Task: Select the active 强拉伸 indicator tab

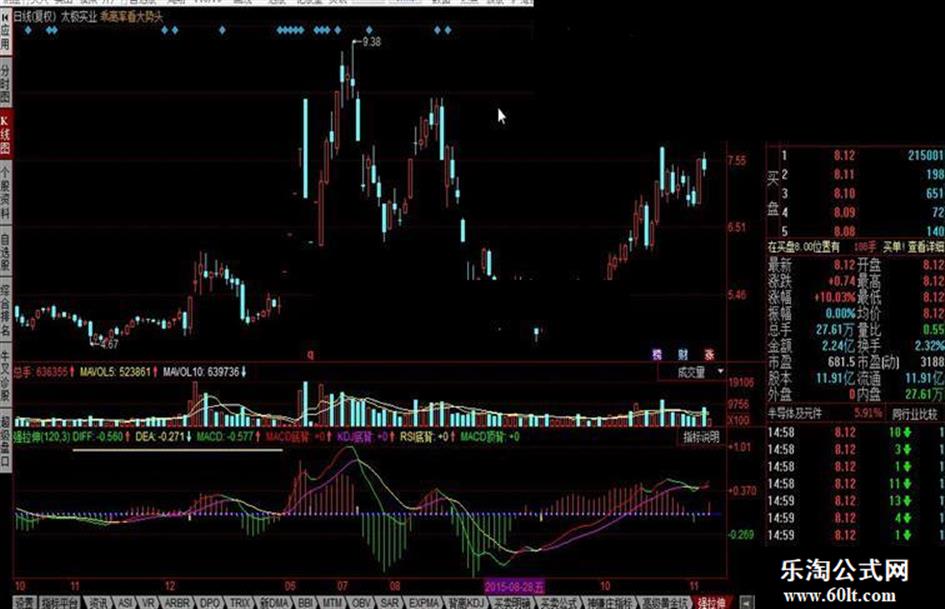Action: [713, 603]
